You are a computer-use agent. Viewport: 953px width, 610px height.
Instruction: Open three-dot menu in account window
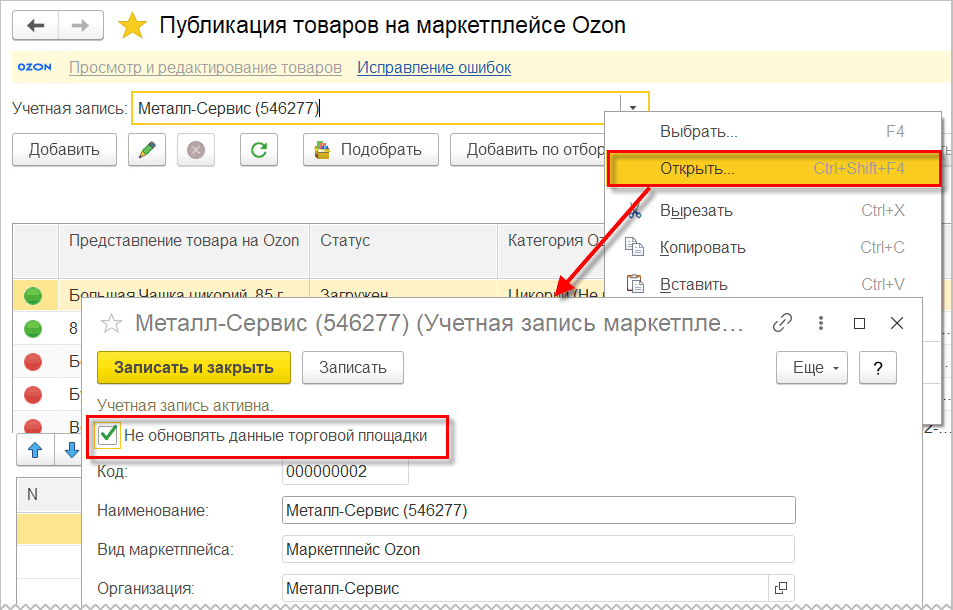pos(821,323)
